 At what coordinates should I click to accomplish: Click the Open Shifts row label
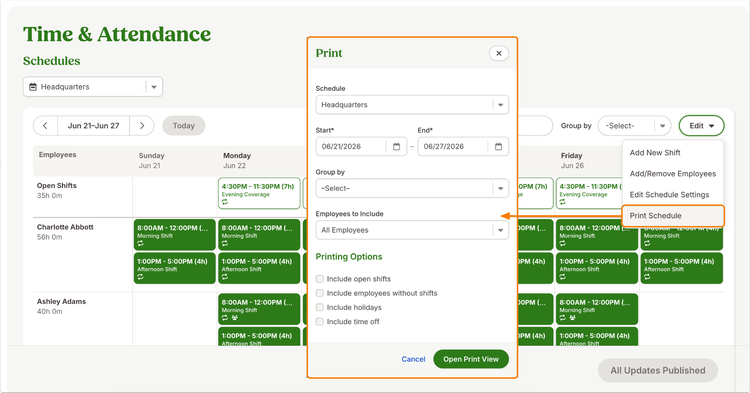[56, 186]
